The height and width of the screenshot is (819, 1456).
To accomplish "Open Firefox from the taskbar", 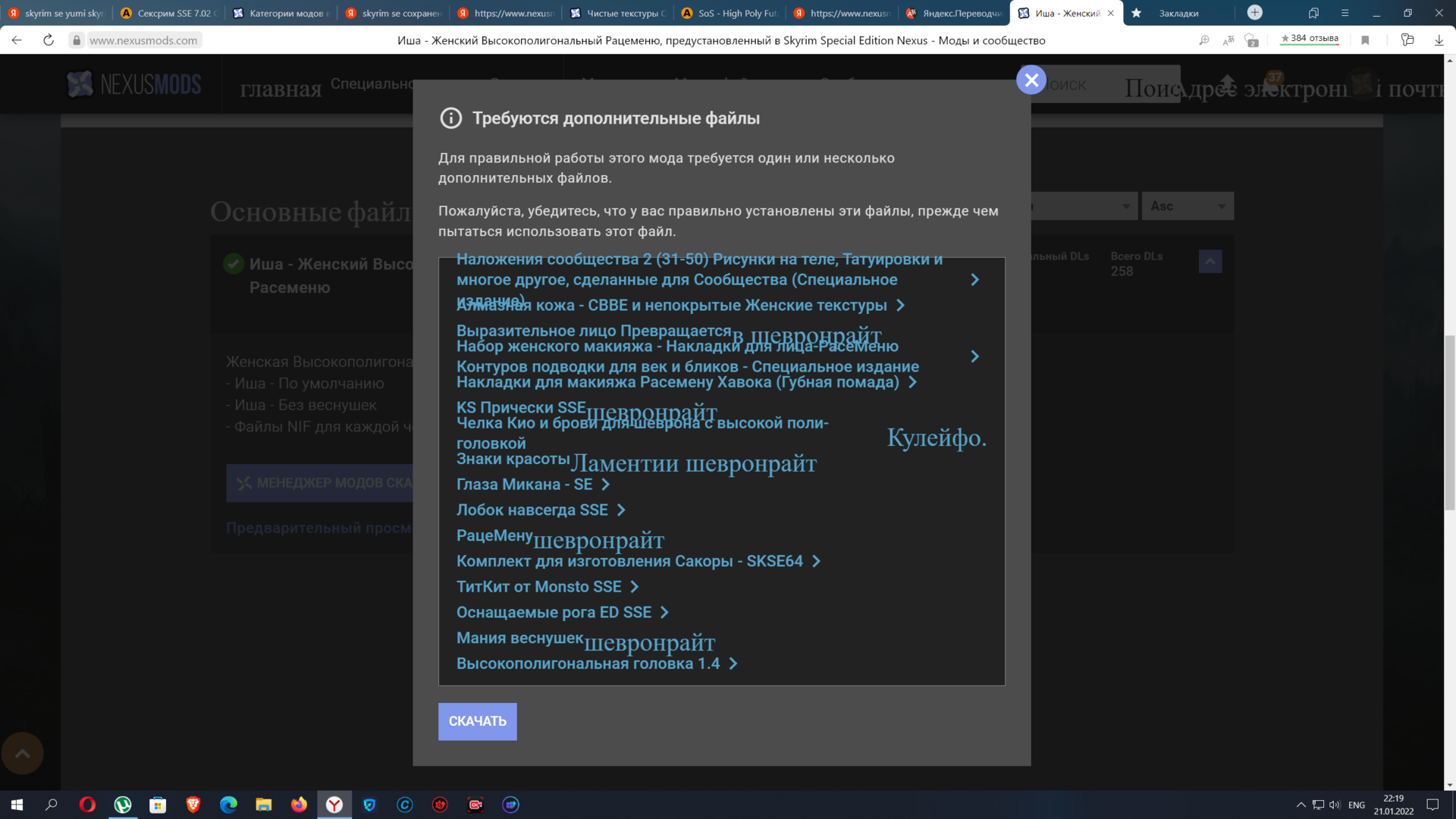I will pyautogui.click(x=299, y=805).
